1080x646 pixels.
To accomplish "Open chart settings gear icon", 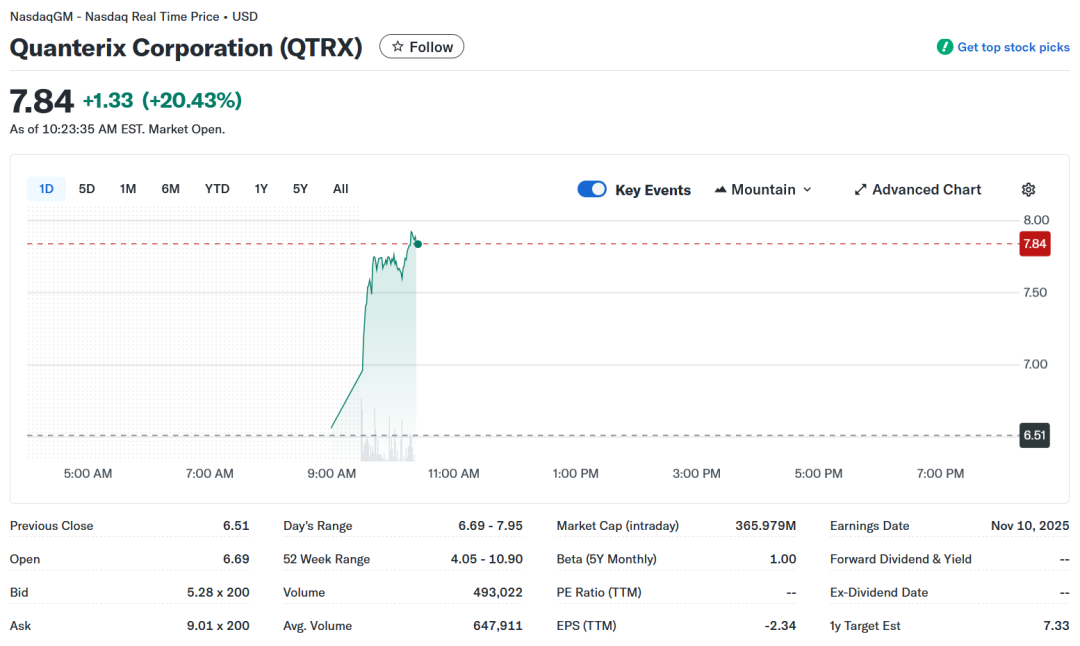I will coord(1028,190).
